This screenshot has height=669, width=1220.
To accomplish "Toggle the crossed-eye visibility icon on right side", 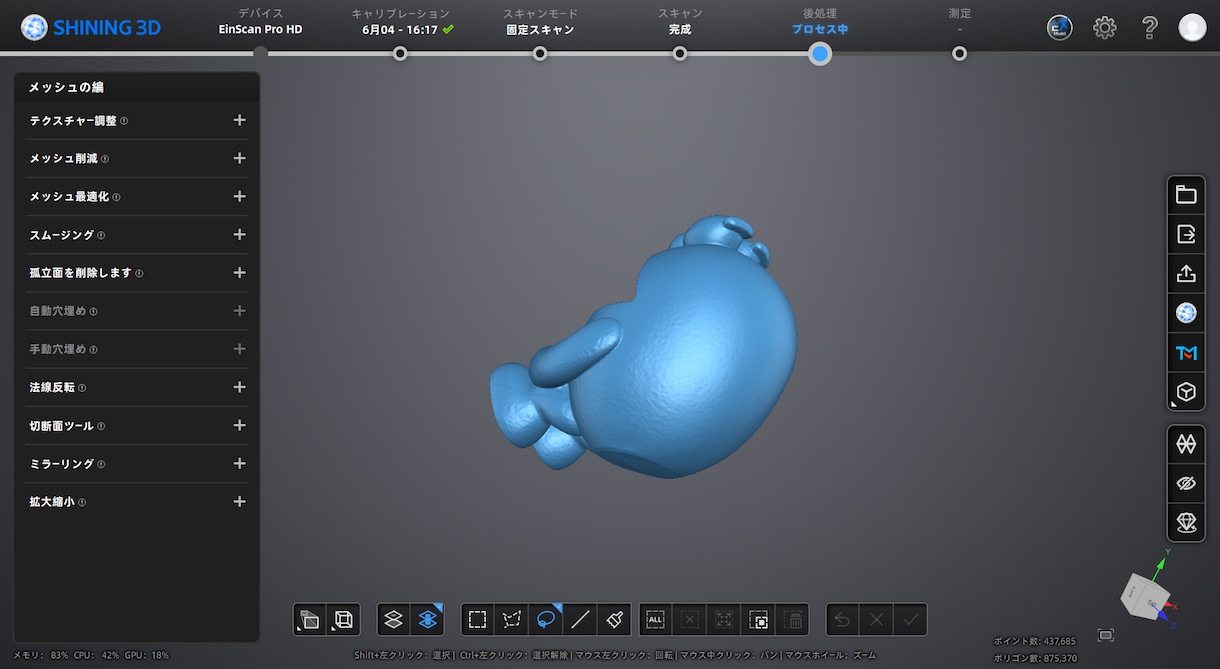I will pyautogui.click(x=1186, y=483).
